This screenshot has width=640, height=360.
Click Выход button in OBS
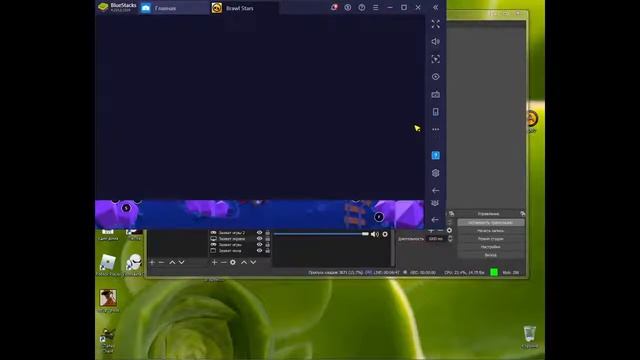coord(491,255)
